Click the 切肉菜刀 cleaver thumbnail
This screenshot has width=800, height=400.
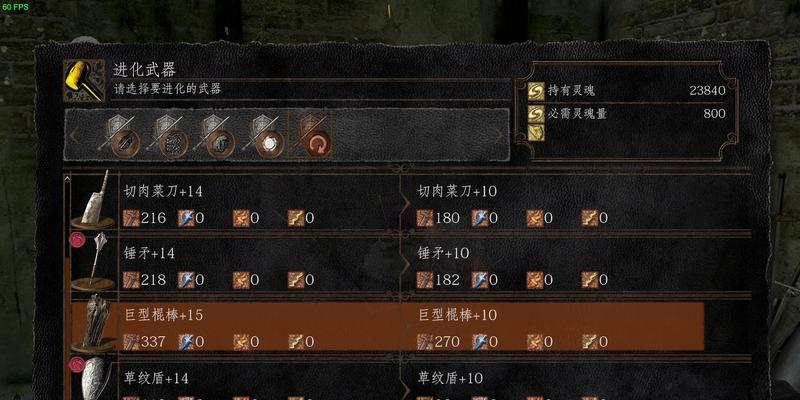(93, 200)
